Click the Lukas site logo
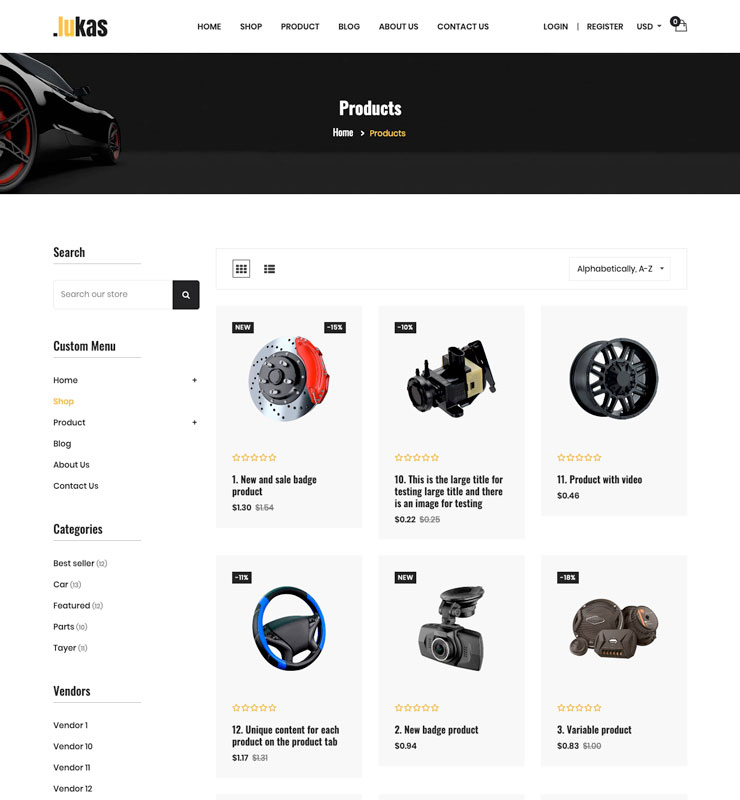 point(81,27)
